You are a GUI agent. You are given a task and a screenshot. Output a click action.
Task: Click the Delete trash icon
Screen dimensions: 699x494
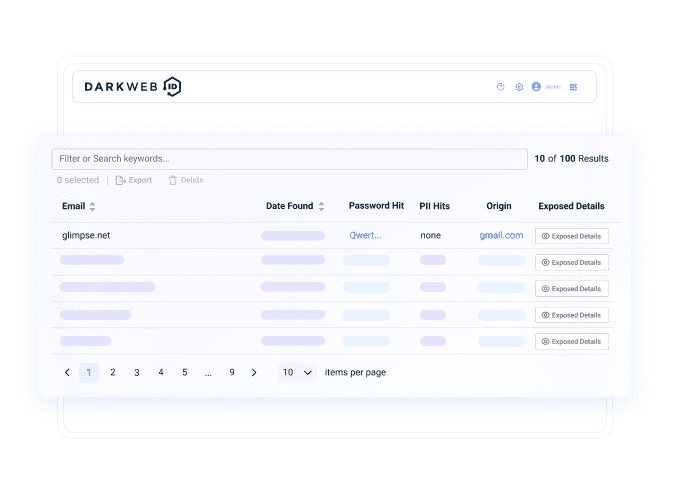173,180
